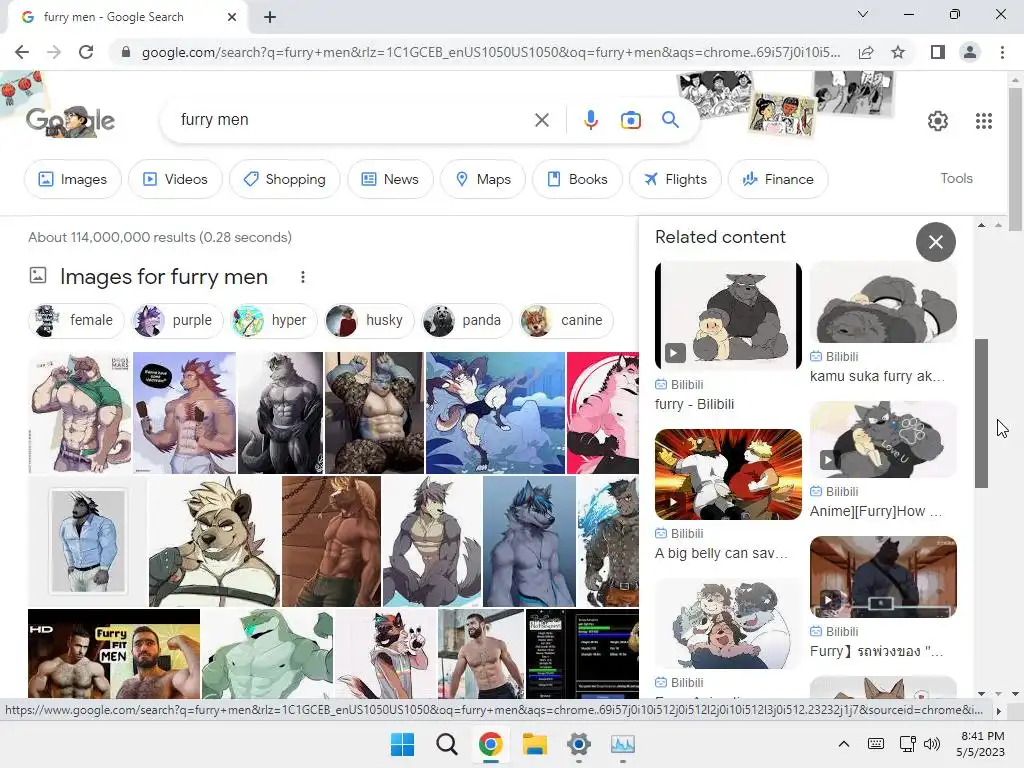Open the monitor chart app in the taskbar
The width and height of the screenshot is (1024, 768).
(x=622, y=744)
